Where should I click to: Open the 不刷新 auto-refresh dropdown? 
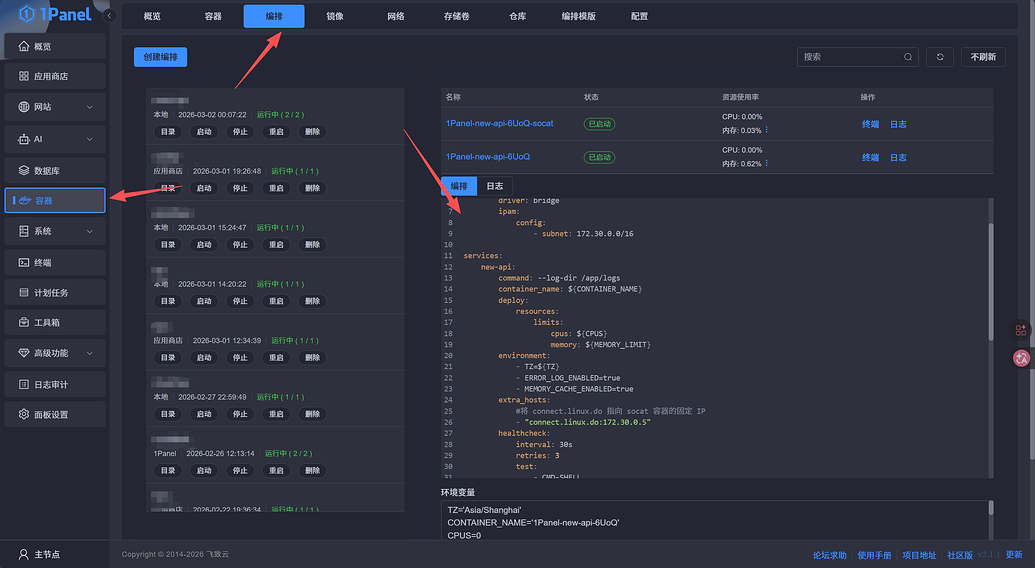coord(983,57)
